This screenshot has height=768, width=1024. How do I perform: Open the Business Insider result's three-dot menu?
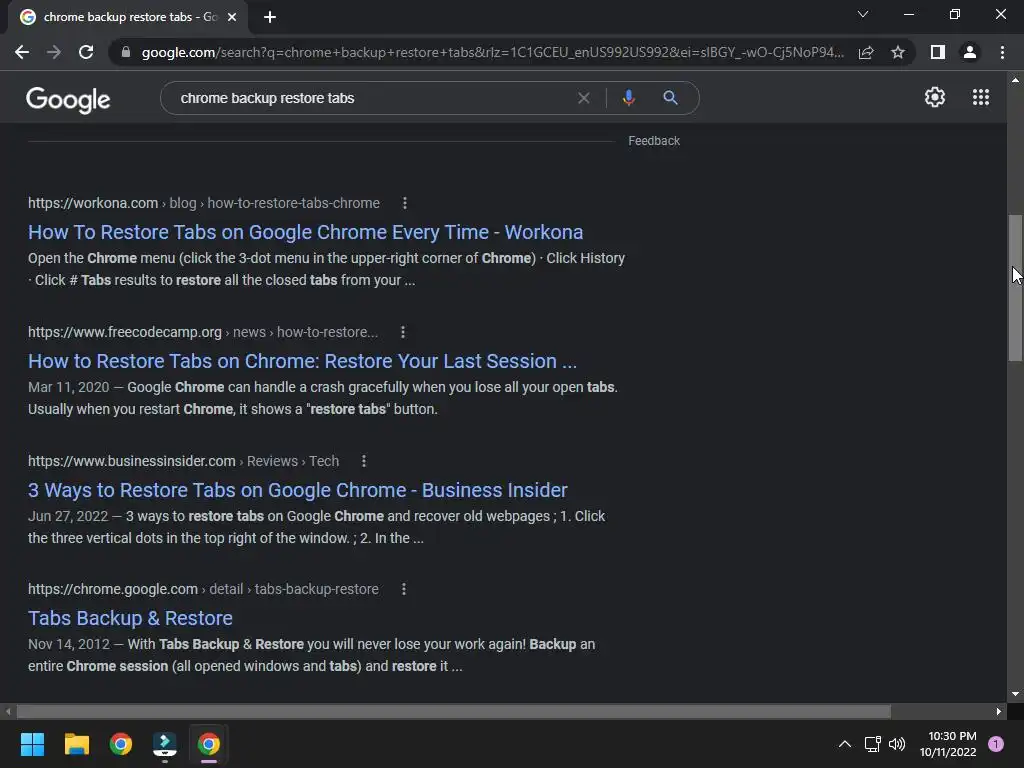[364, 461]
